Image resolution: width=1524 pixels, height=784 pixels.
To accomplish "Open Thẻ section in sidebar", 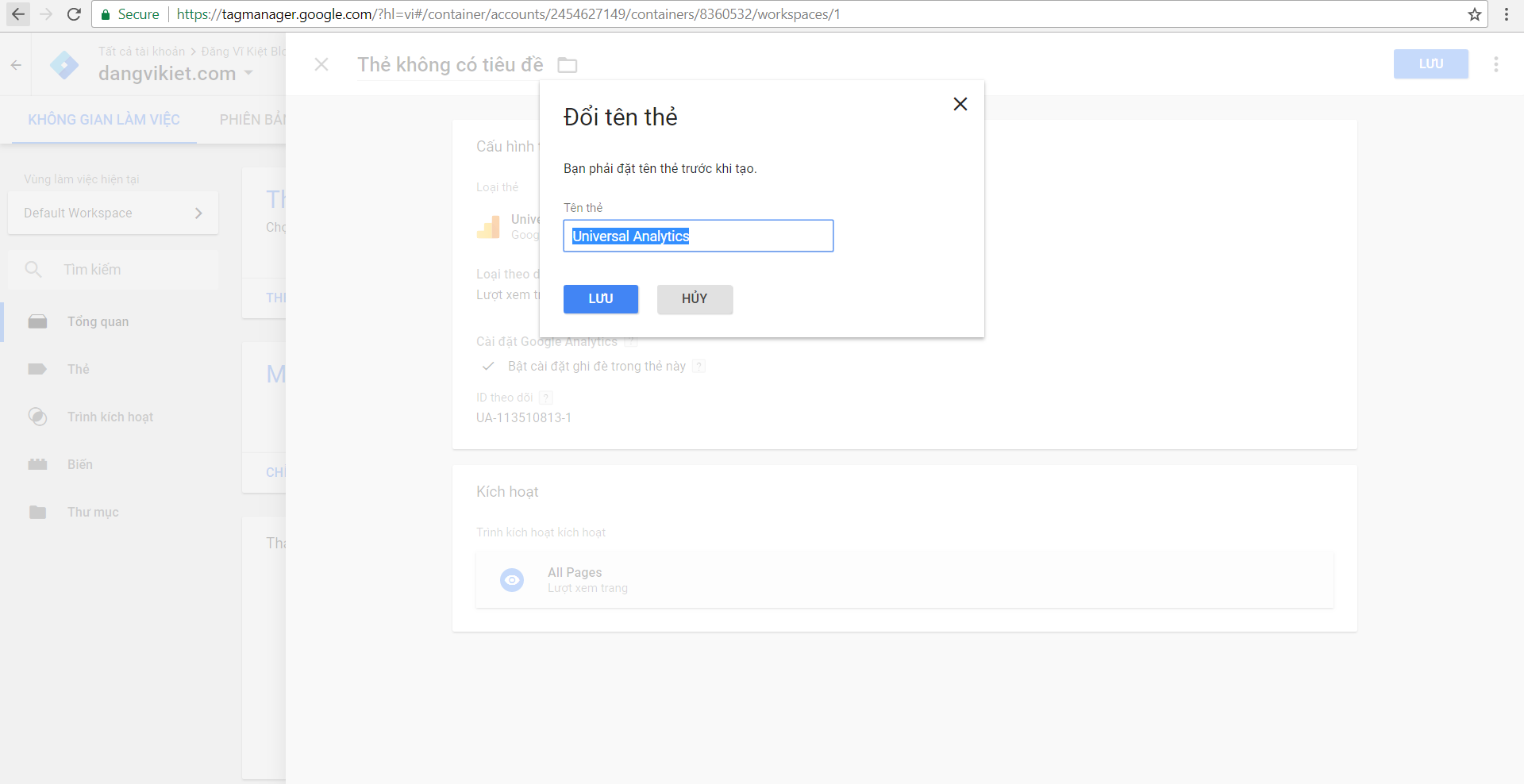I will click(x=79, y=369).
